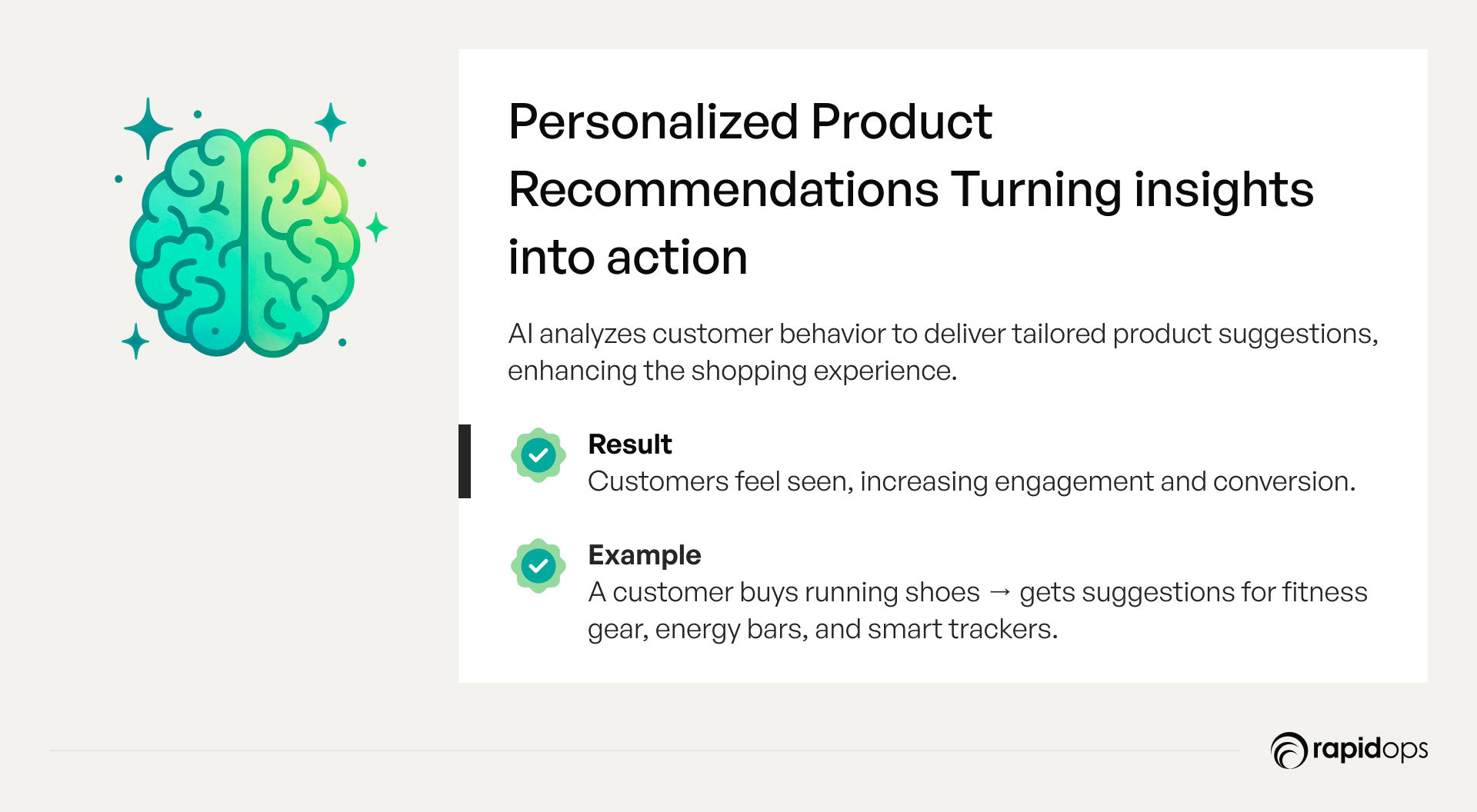Click the green brain illustration
This screenshot has width=1477, height=812.
[x=245, y=243]
